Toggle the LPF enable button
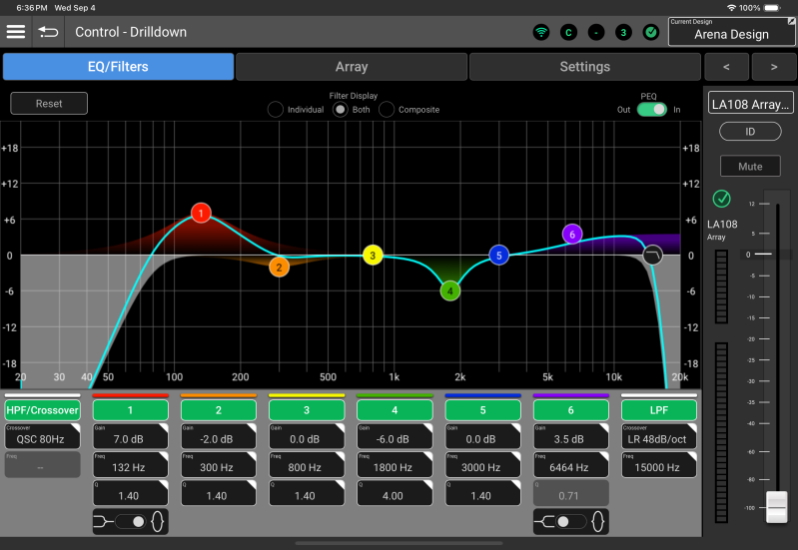This screenshot has height=550, width=798. (x=659, y=410)
